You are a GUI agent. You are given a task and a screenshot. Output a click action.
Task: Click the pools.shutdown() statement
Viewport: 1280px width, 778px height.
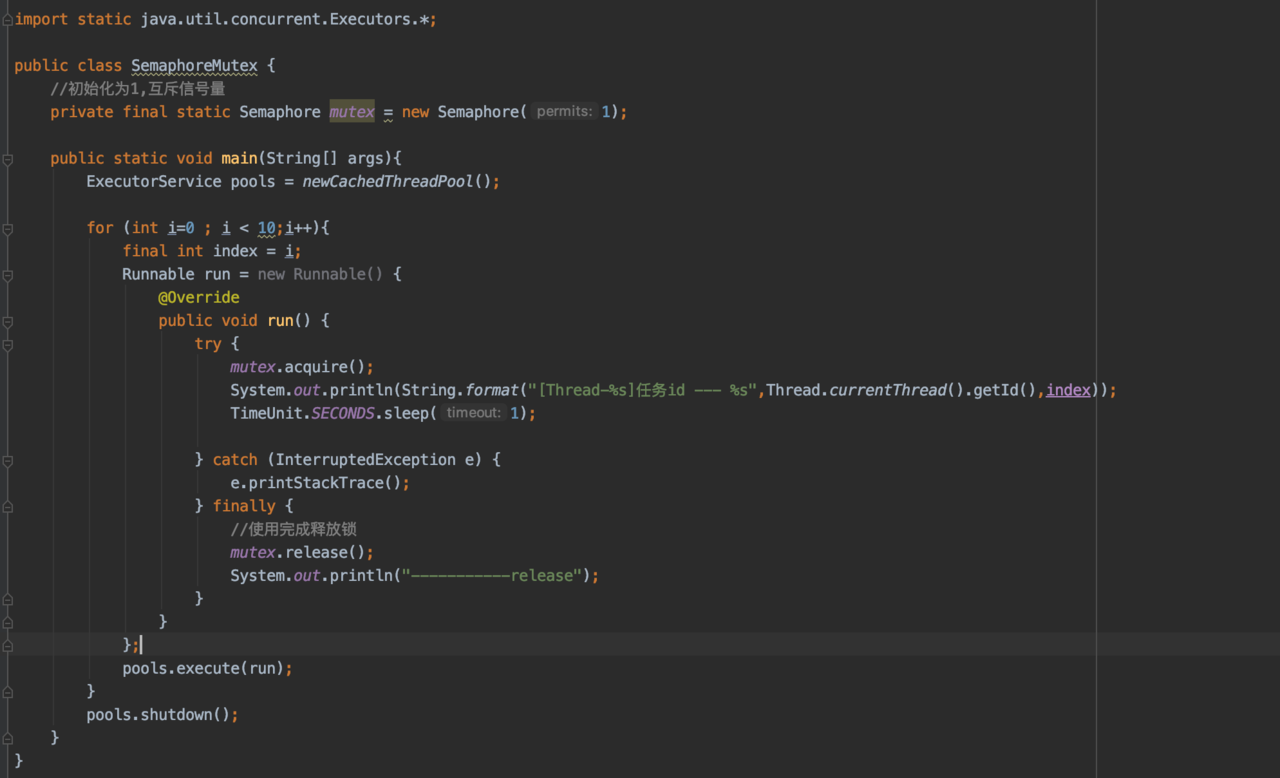(162, 715)
